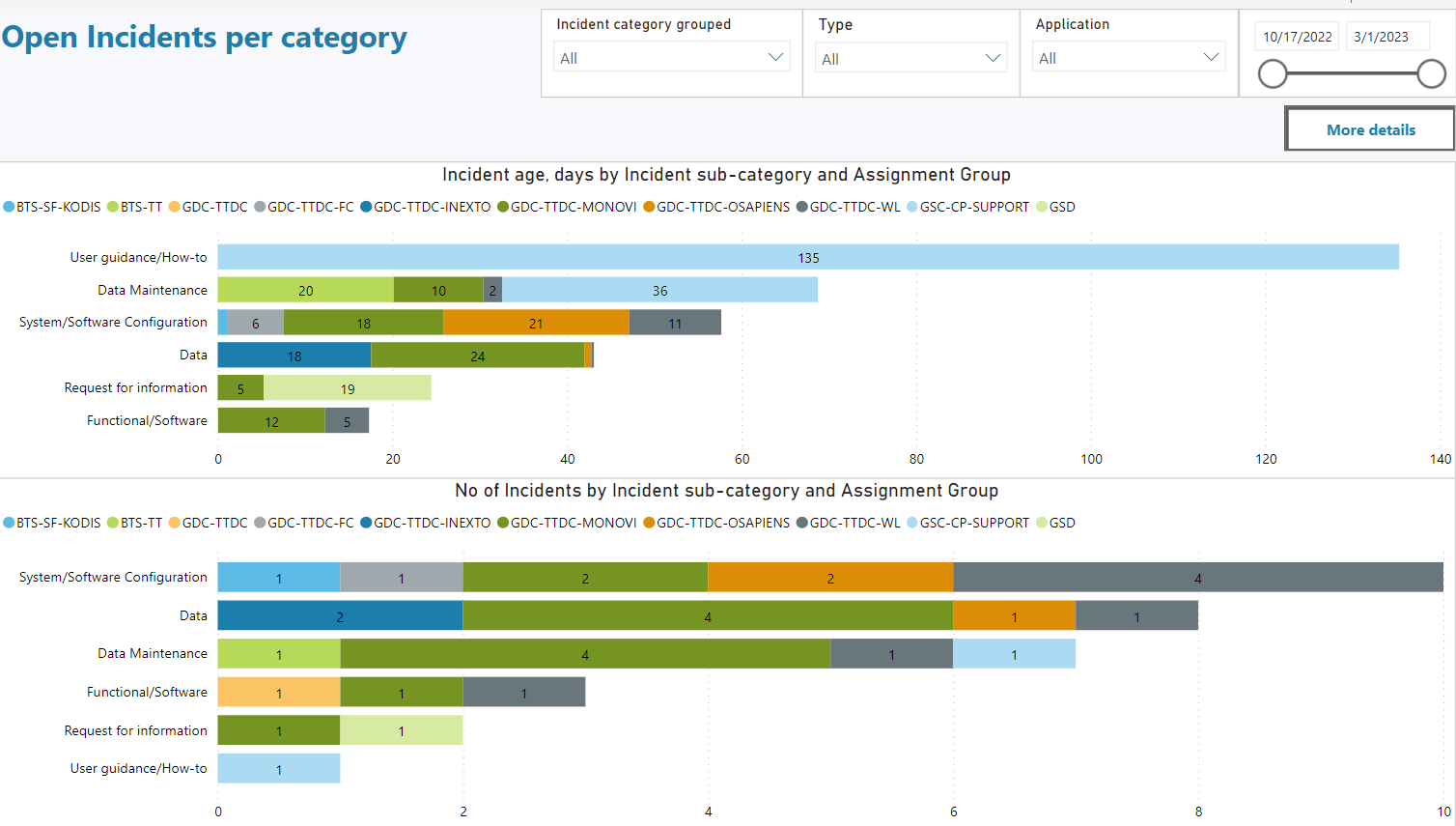Click GSC-CP-SUPPORT legend in bottom chart

click(967, 523)
